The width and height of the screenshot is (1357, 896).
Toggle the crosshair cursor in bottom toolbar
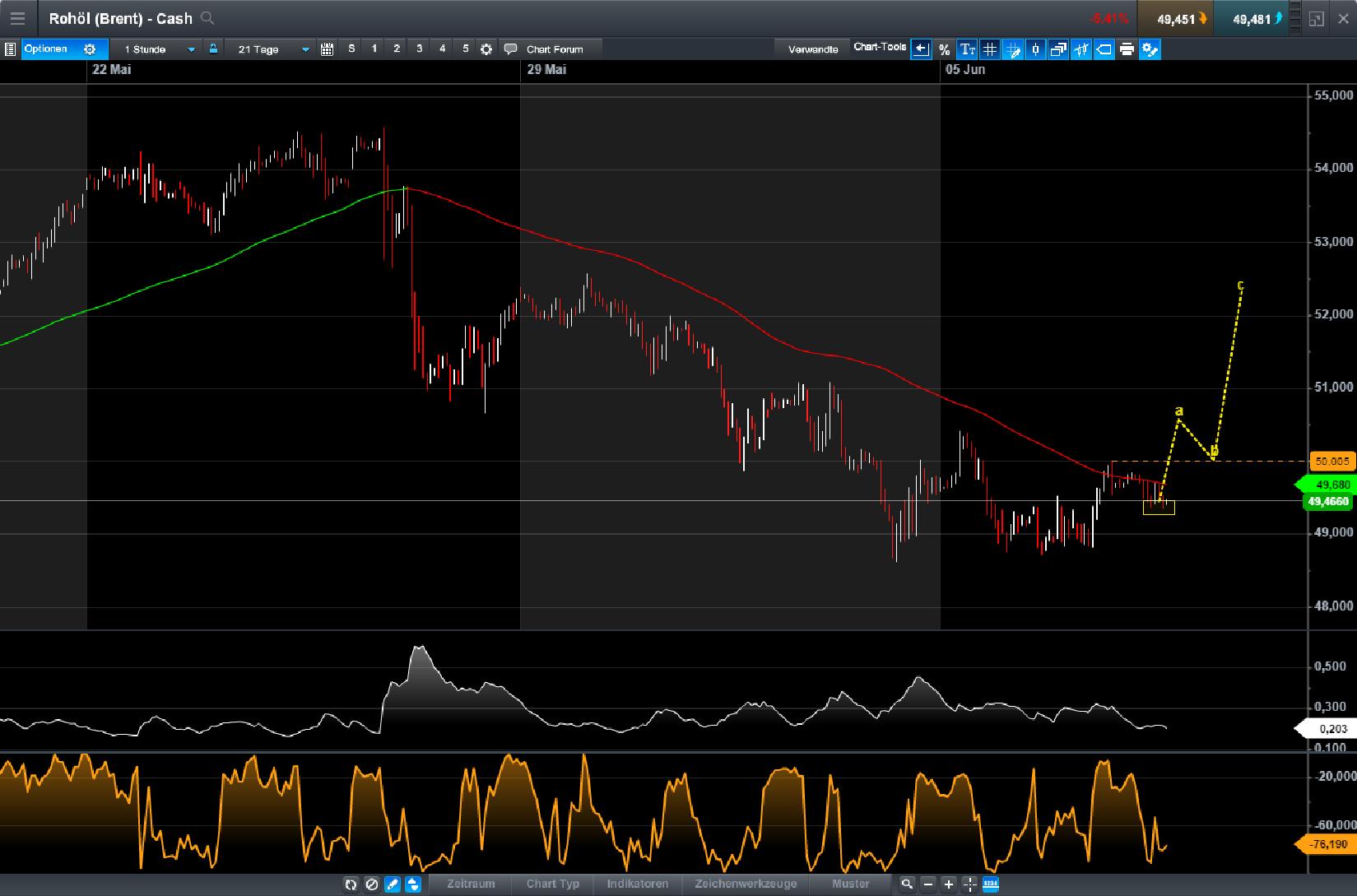pos(968,884)
